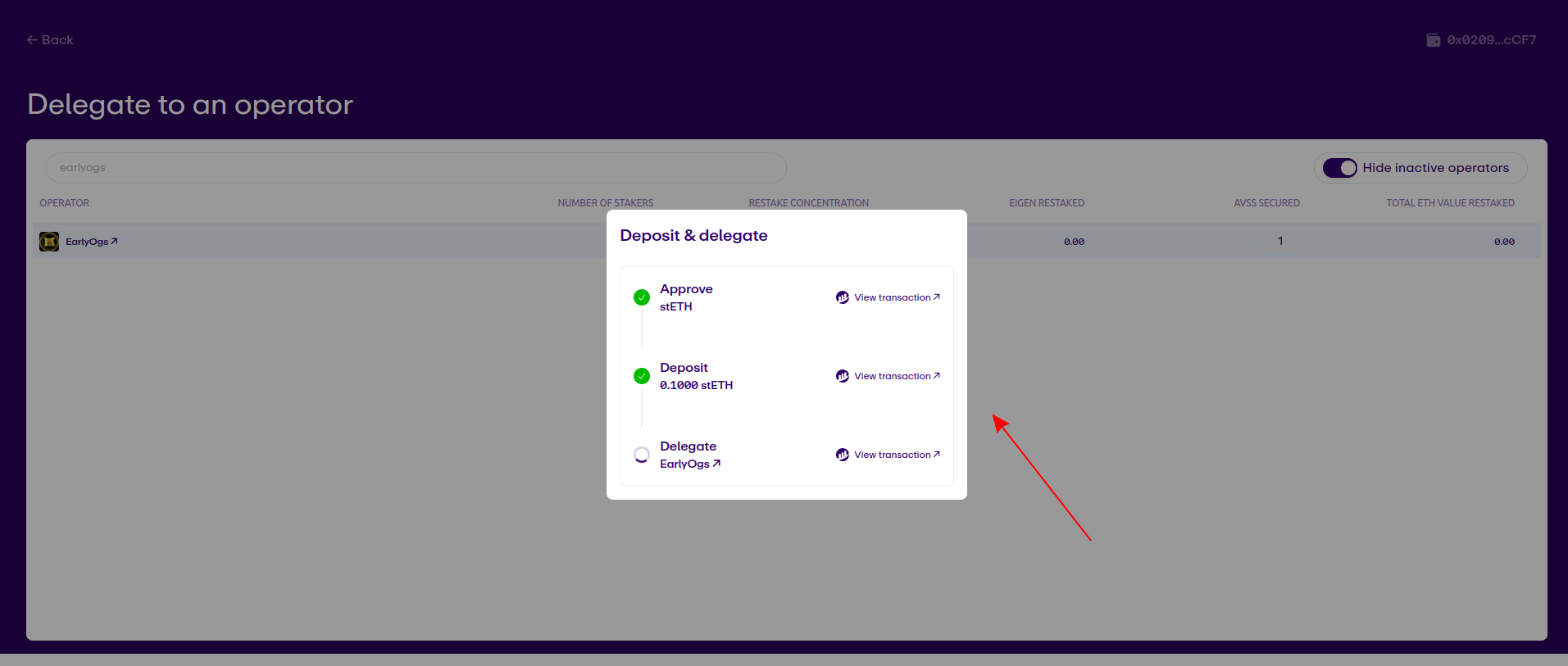This screenshot has width=1568, height=666.
Task: Click explorer icon beside Delegate View transaction
Action: pos(843,455)
